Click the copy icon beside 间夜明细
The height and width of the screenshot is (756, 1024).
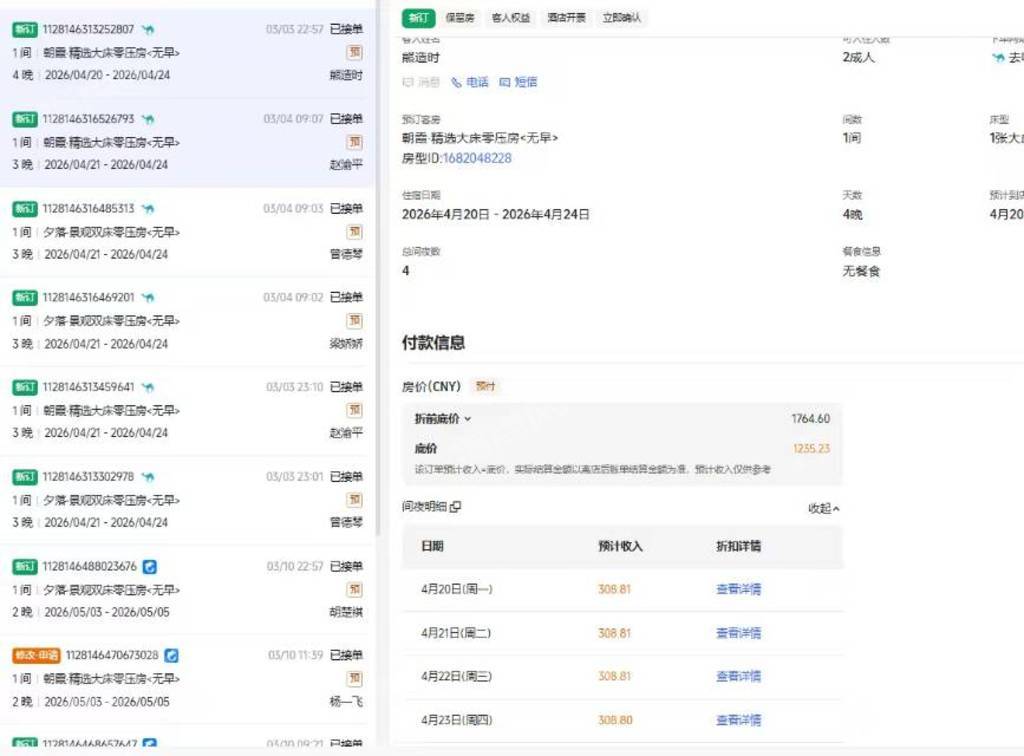pyautogui.click(x=456, y=507)
